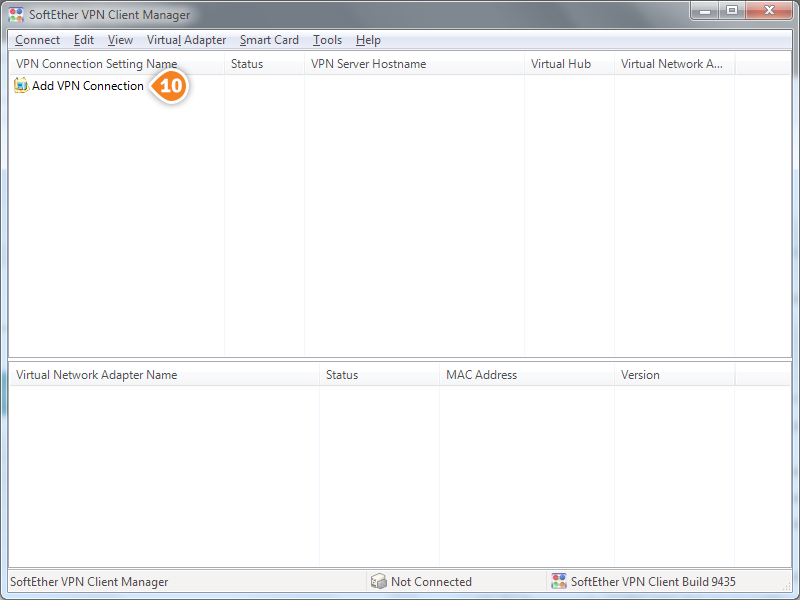Click the Add VPN Connection icon

tap(21, 85)
